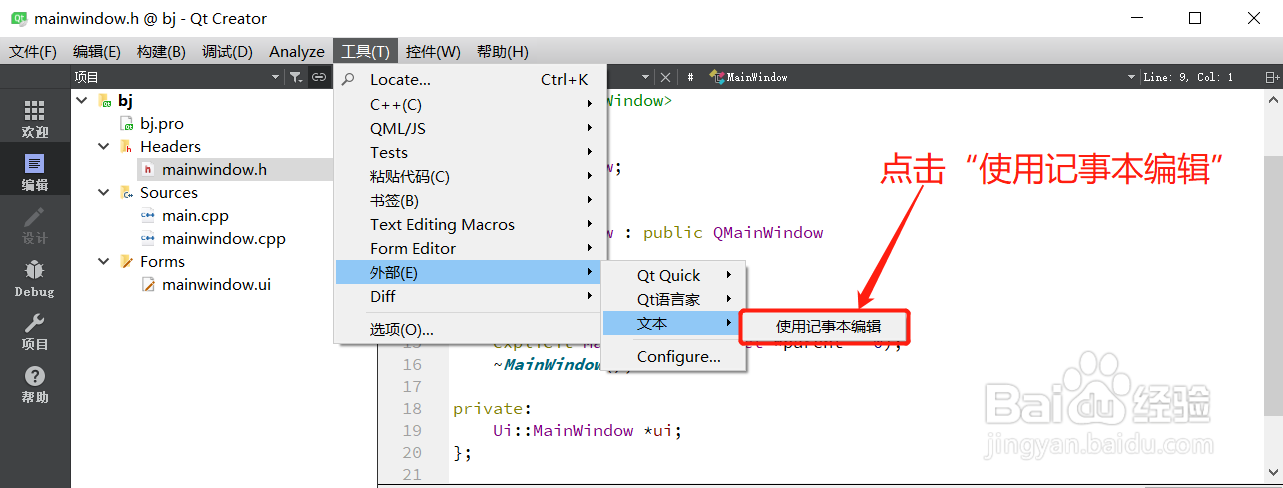Open the Form Editor submenu

point(468,248)
